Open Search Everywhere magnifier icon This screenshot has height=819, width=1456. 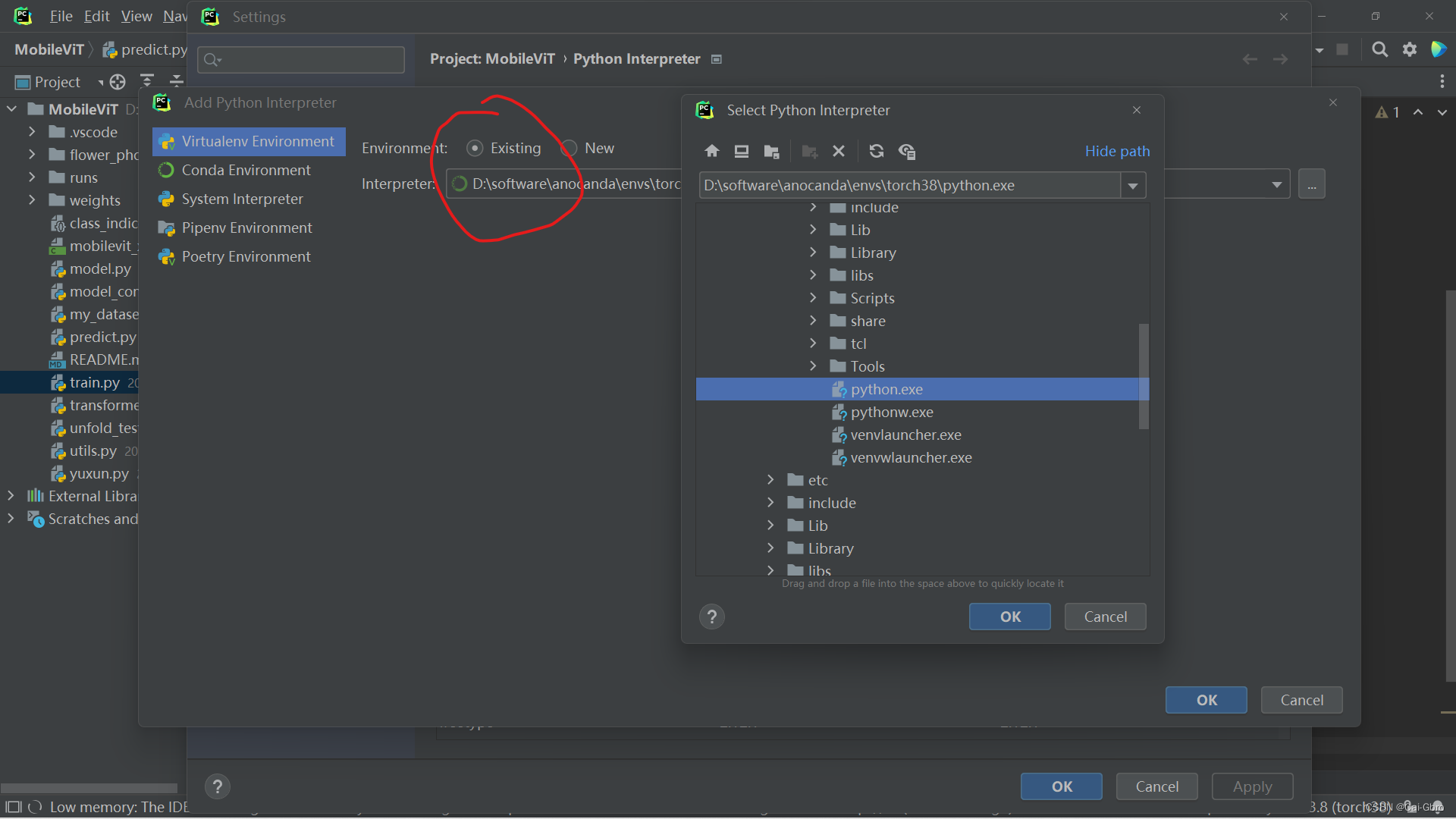pos(1379,49)
